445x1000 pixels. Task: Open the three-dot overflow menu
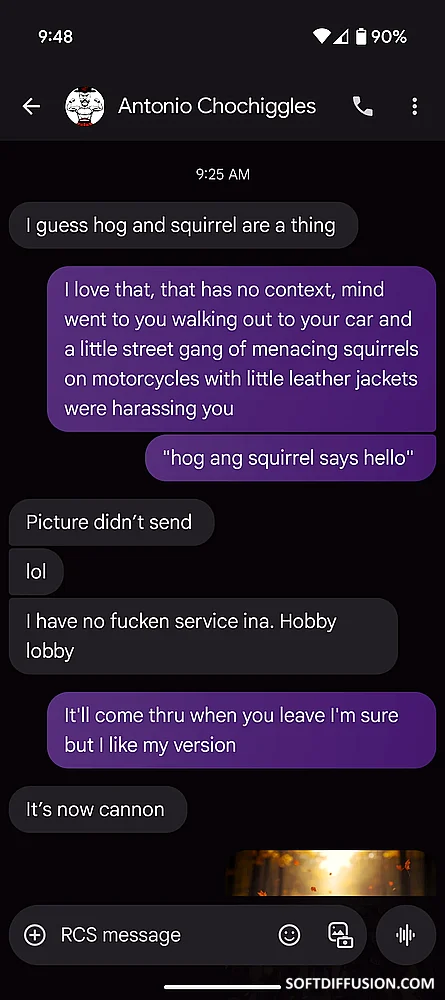tap(414, 107)
